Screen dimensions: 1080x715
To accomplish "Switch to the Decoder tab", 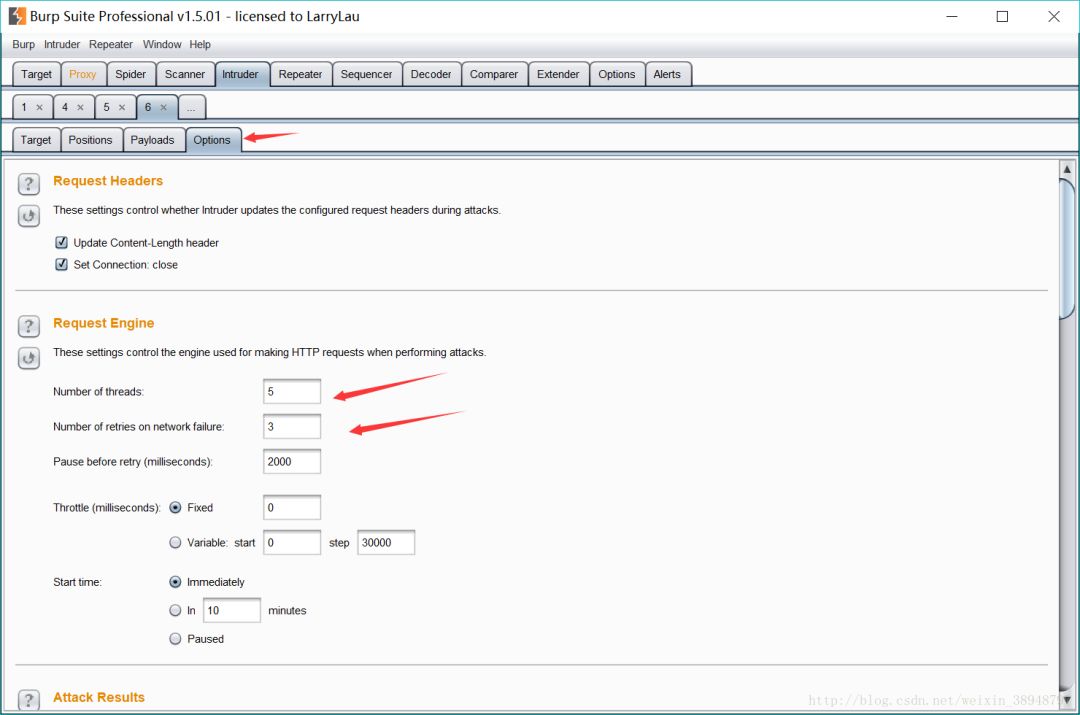I will click(x=431, y=74).
